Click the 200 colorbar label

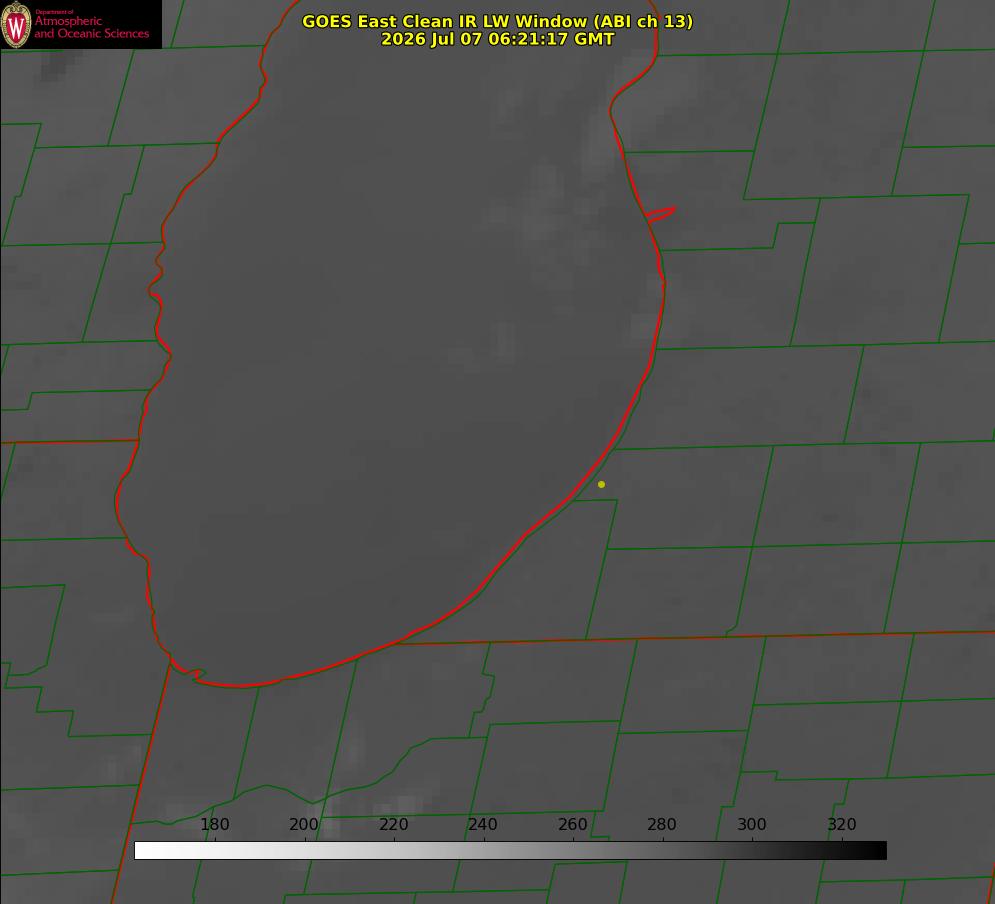point(304,824)
